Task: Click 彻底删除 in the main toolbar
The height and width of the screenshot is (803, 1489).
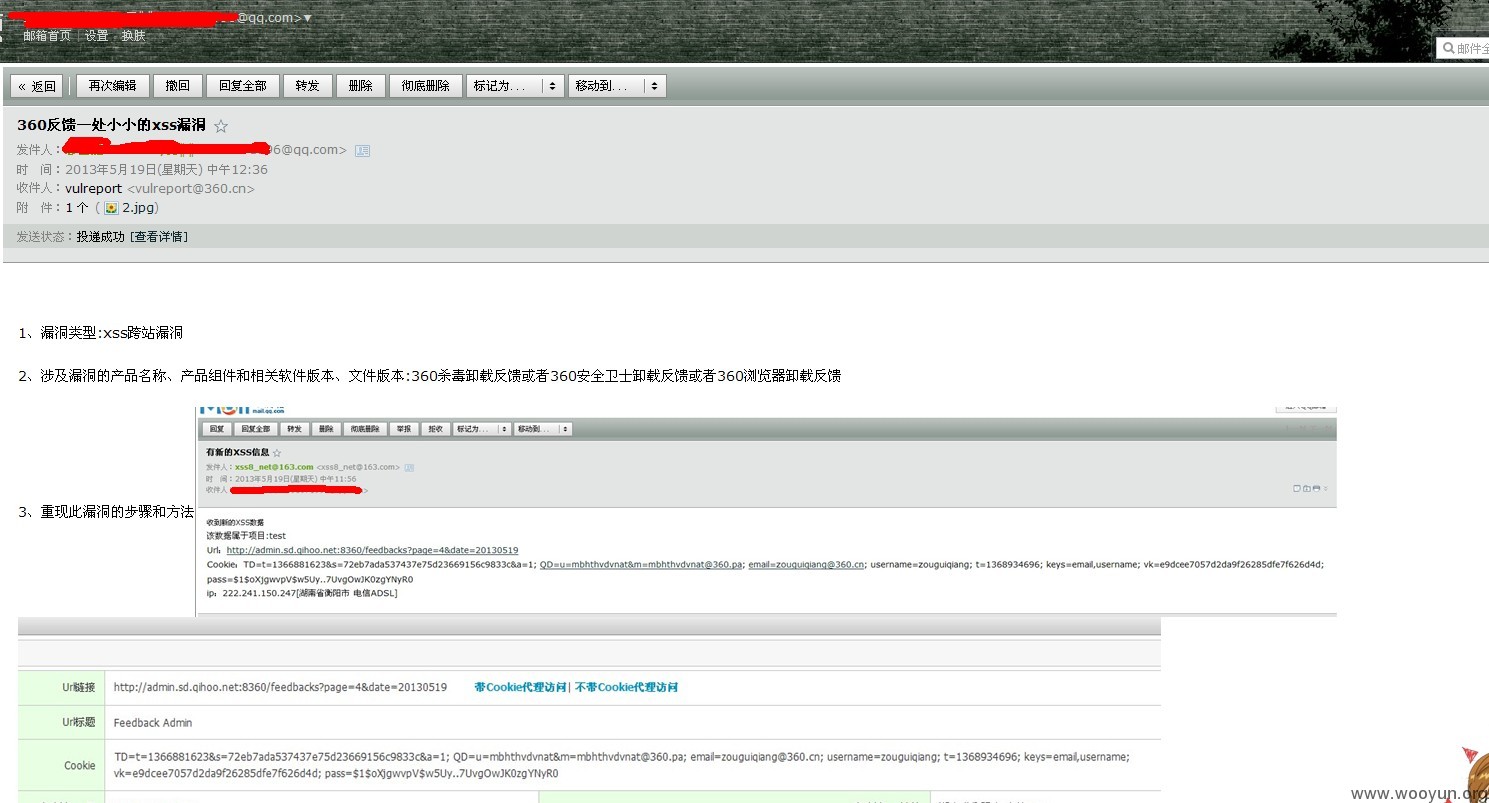Action: tap(426, 86)
